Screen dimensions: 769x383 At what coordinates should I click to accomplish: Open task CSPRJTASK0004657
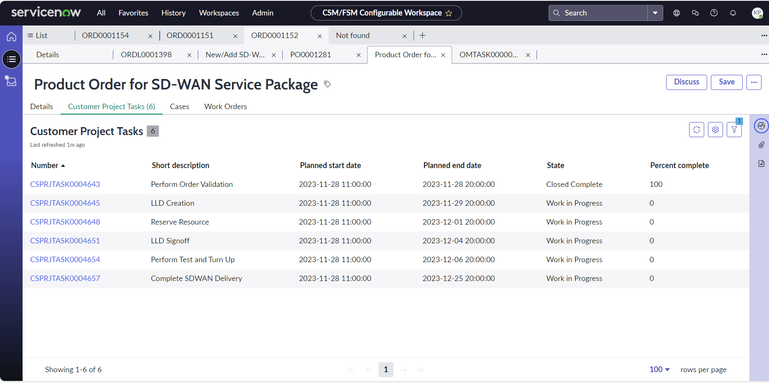pyautogui.click(x=65, y=279)
